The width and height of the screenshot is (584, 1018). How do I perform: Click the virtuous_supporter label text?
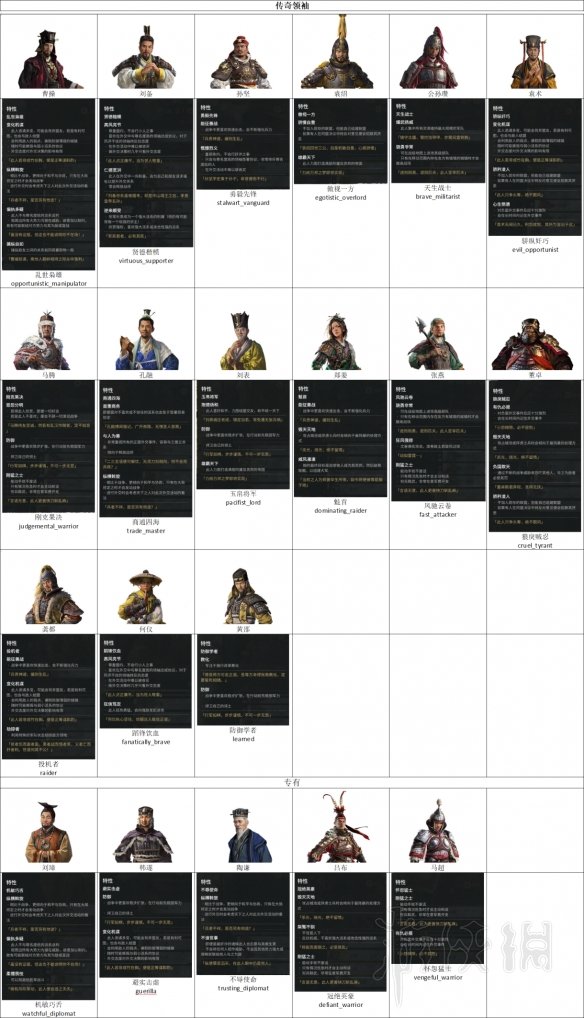click(146, 261)
